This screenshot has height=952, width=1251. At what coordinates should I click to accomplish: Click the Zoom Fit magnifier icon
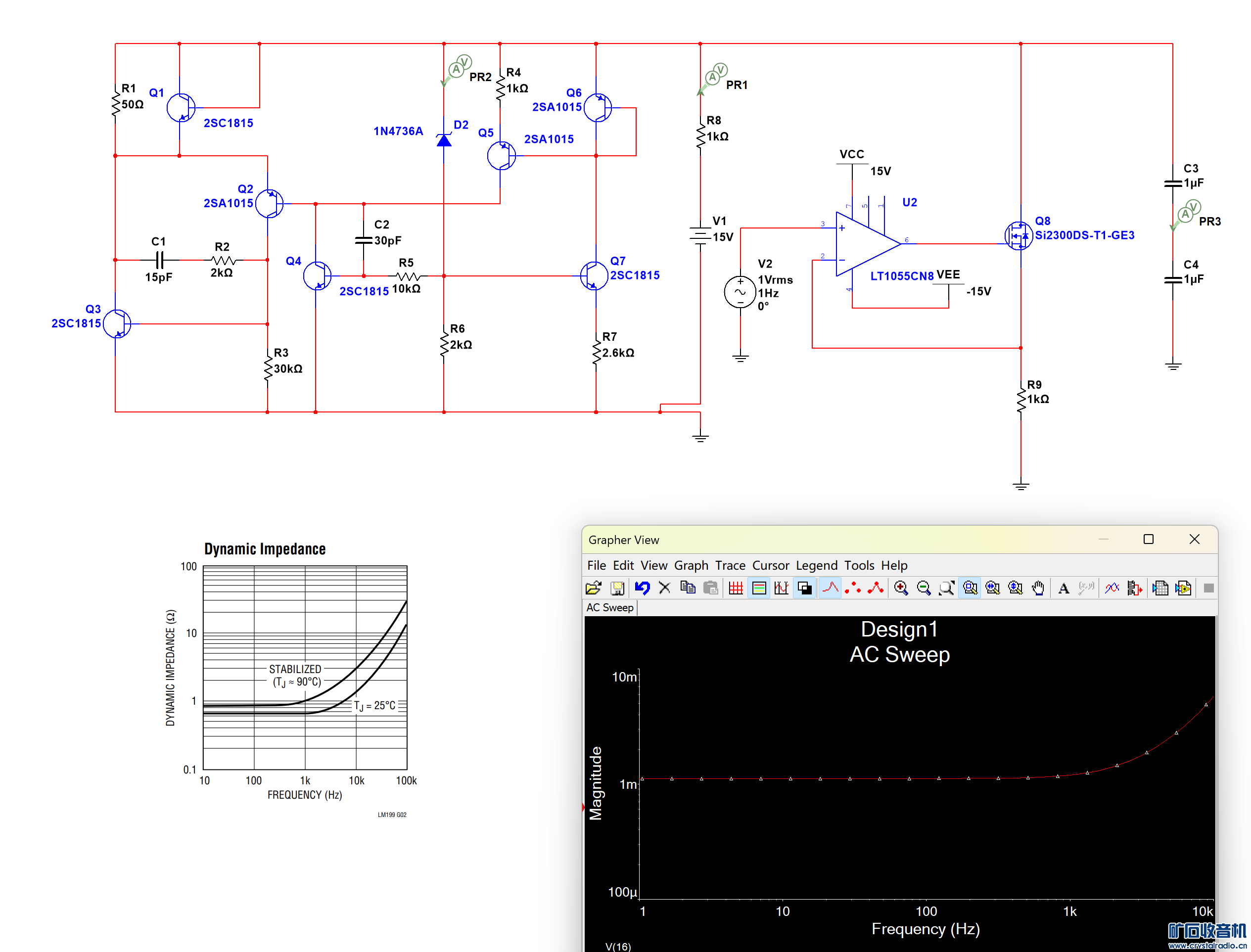(x=946, y=588)
